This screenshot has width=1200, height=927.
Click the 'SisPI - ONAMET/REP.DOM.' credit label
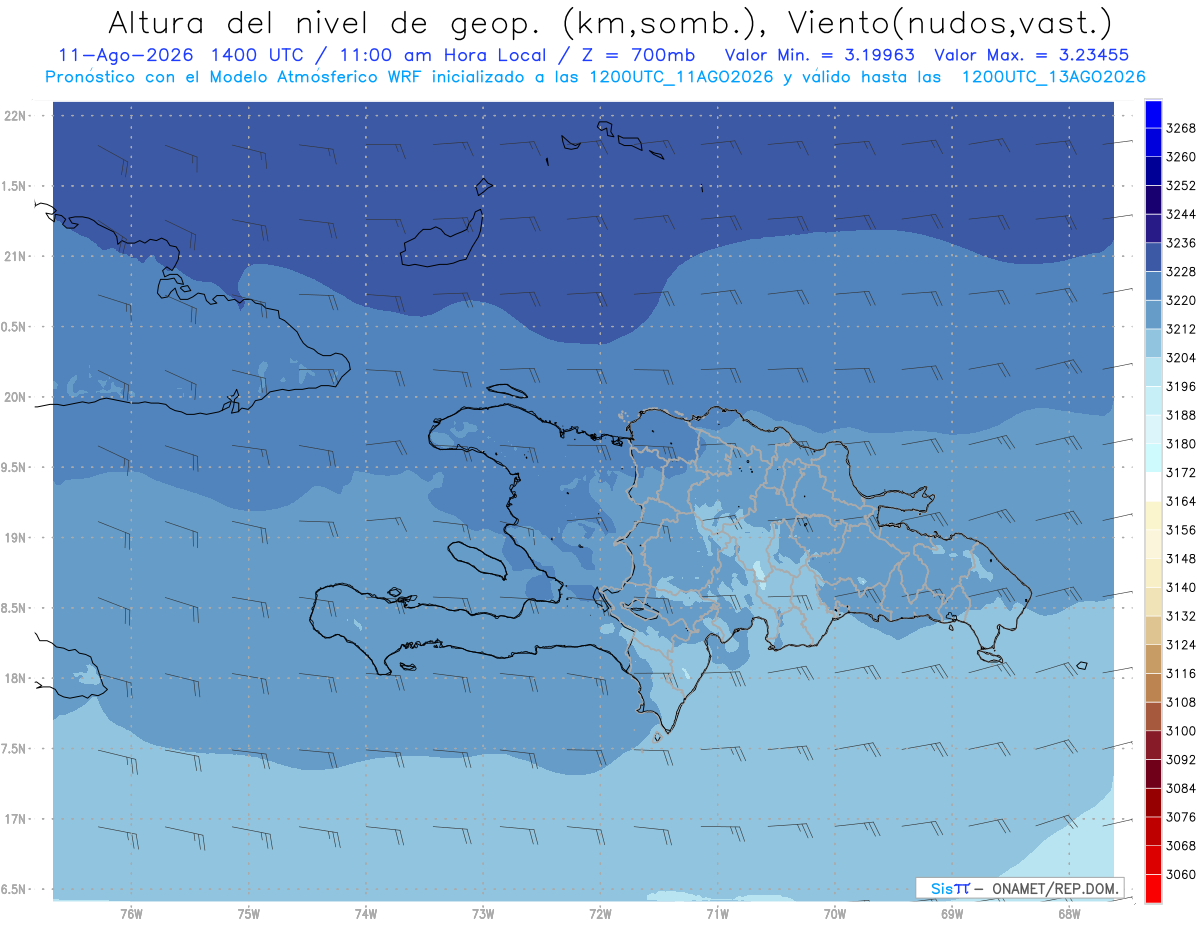click(x=1021, y=888)
